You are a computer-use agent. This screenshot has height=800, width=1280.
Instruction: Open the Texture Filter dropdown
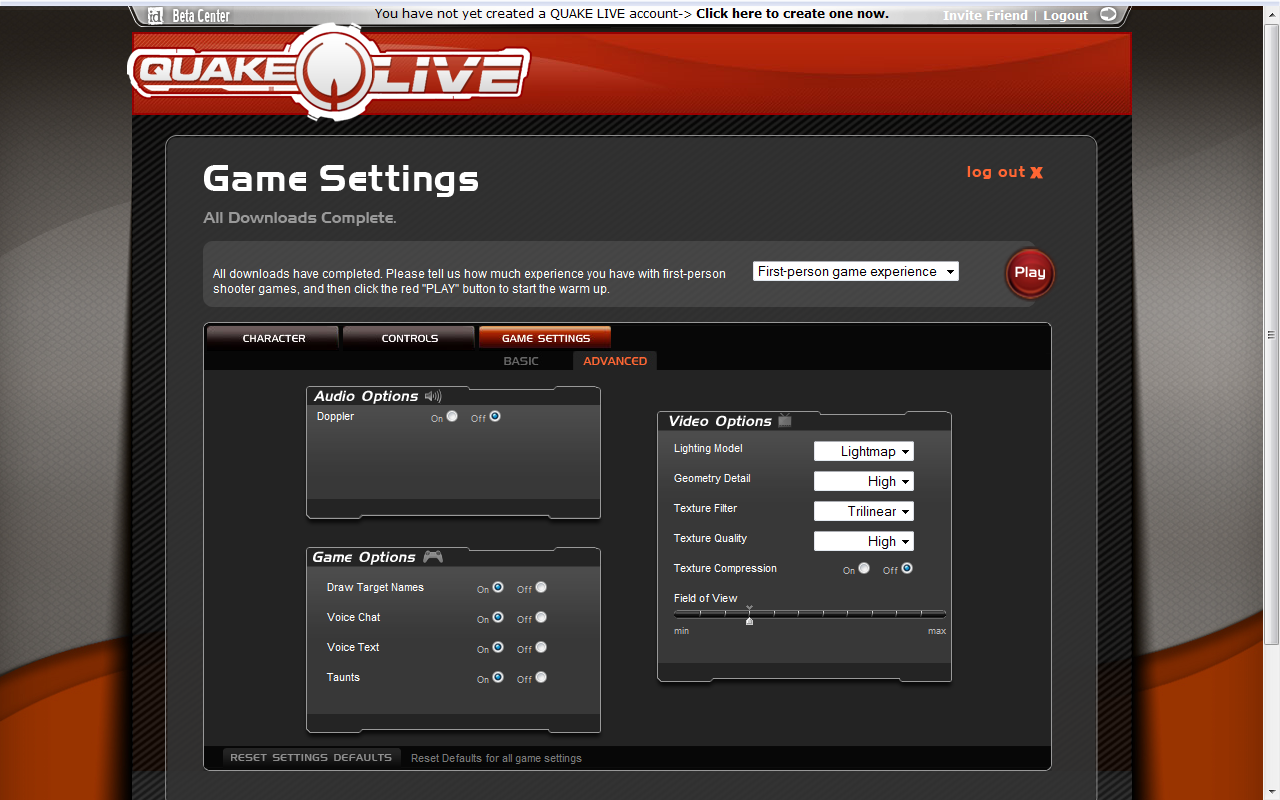coord(864,511)
